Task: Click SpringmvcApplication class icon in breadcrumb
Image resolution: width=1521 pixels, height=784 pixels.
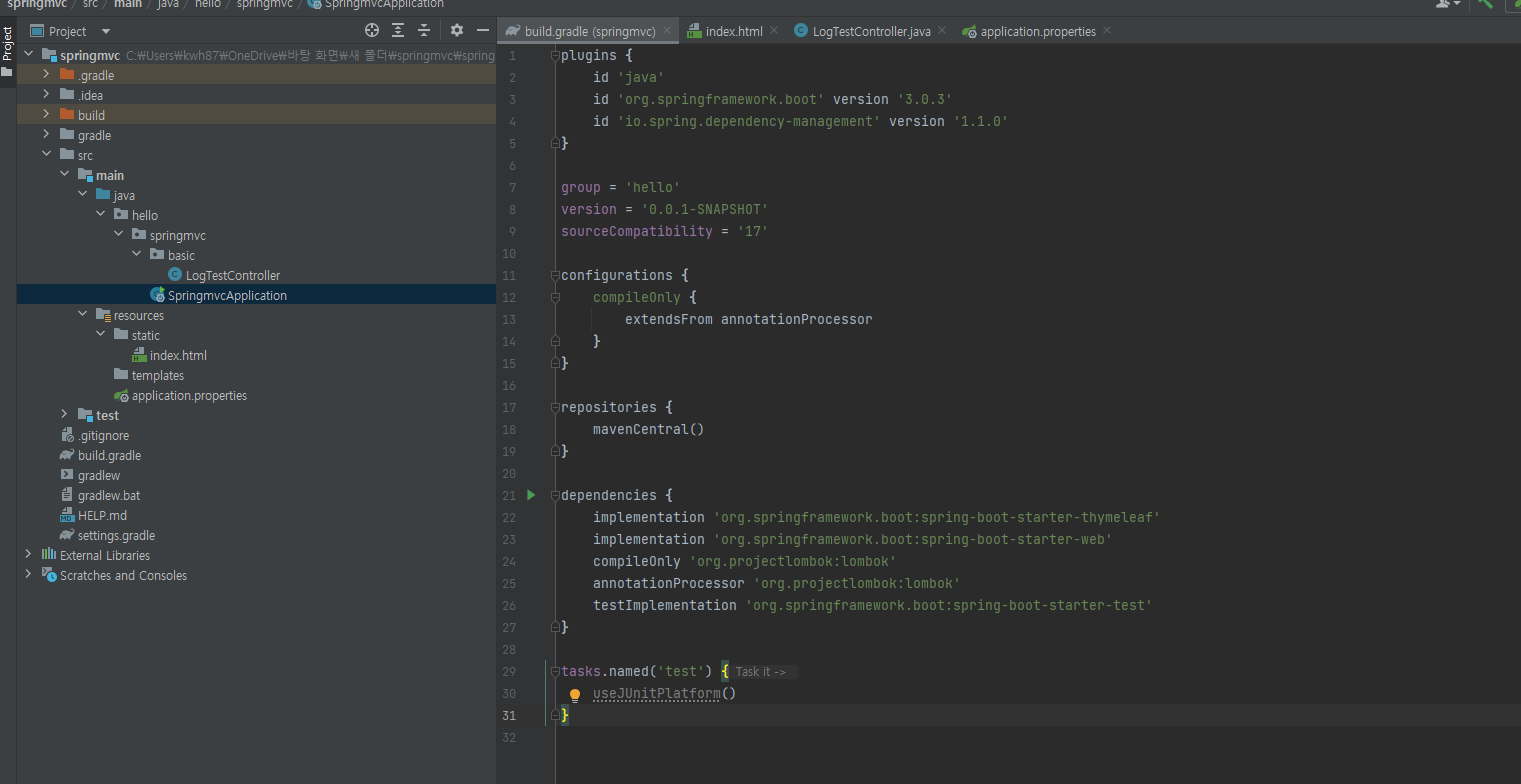Action: tap(314, 4)
